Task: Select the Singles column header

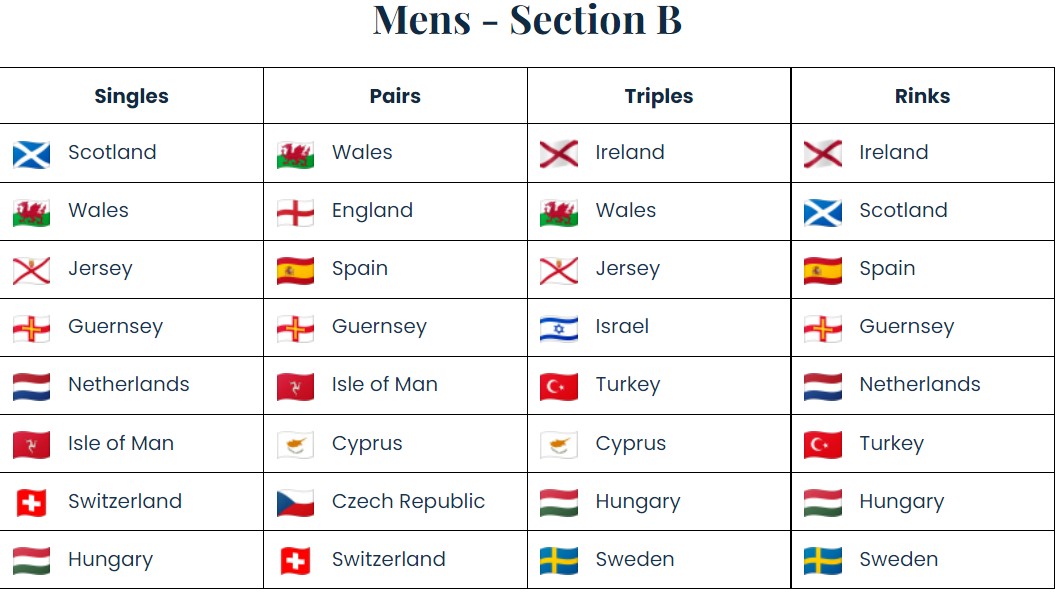Action: coord(131,96)
